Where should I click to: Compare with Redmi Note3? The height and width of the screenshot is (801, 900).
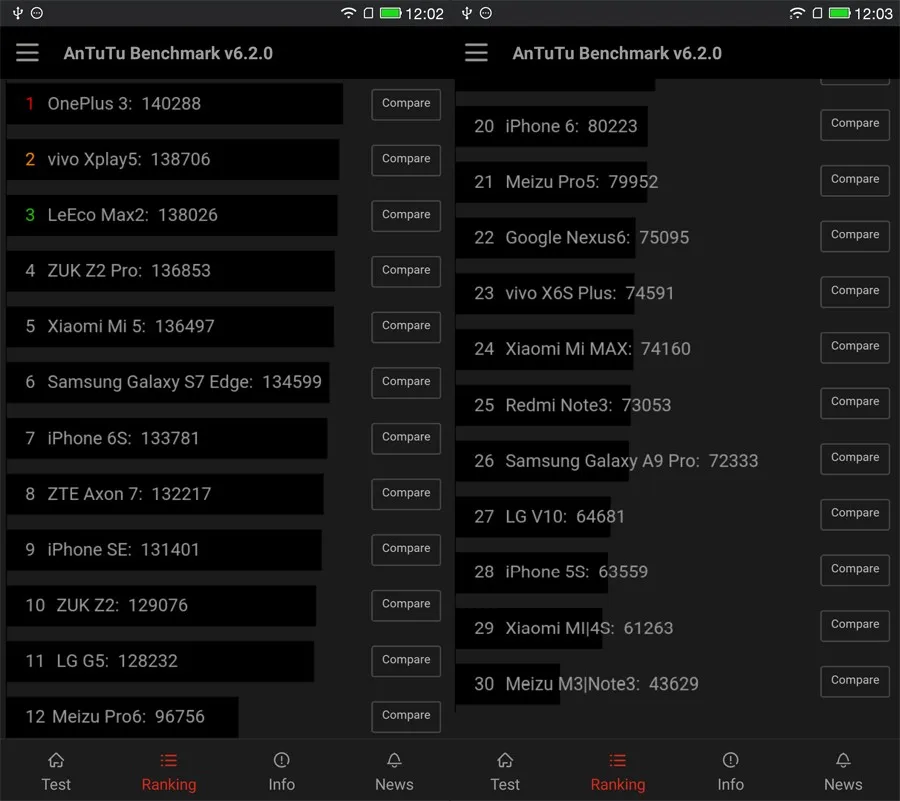[x=855, y=402]
